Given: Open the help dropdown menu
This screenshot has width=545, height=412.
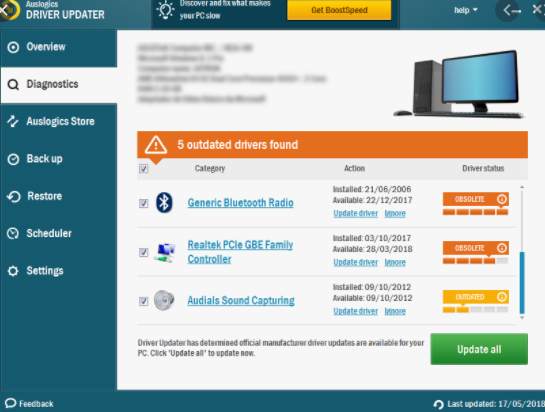Looking at the screenshot, I should (x=466, y=10).
